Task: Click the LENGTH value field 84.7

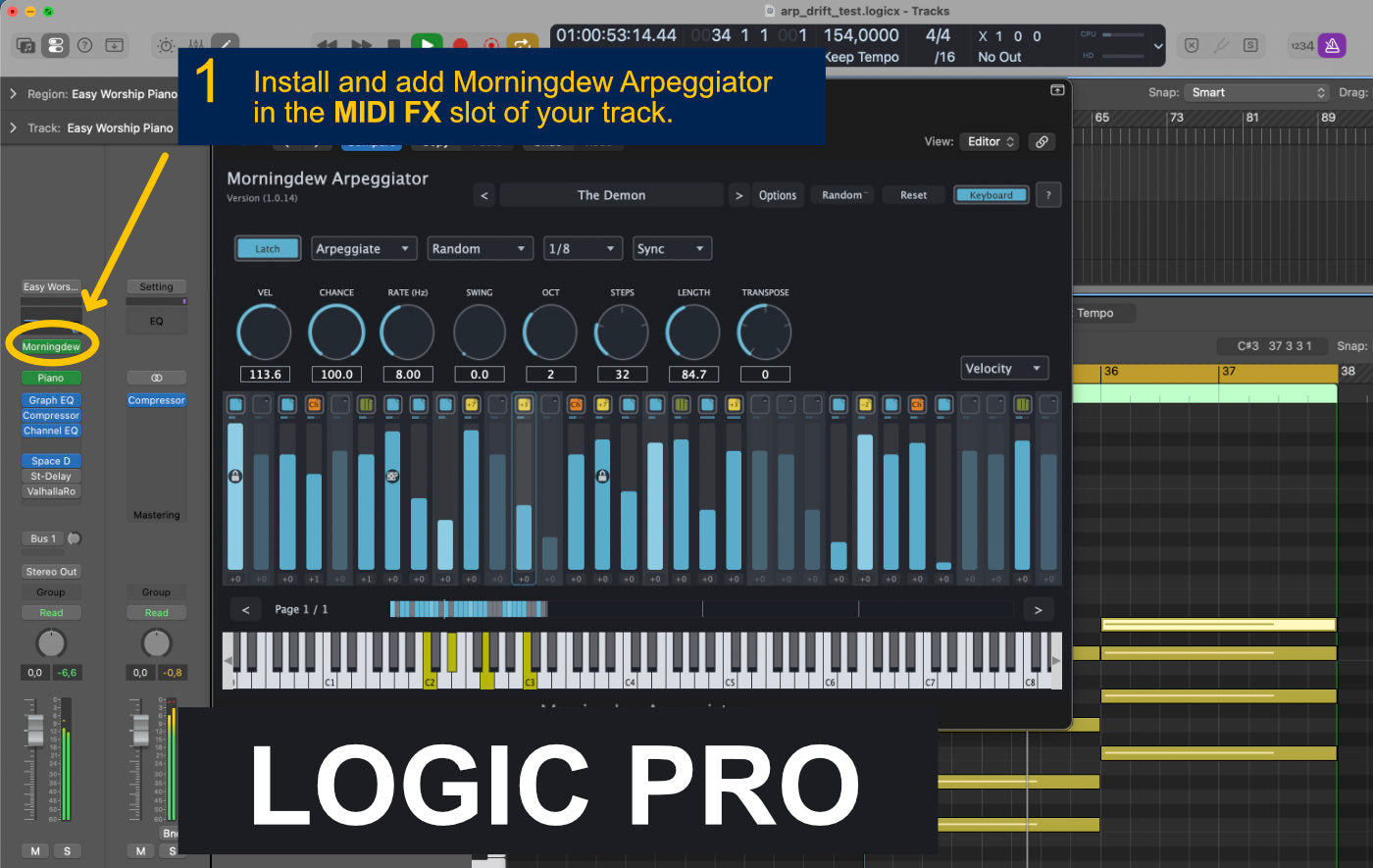Action: (x=693, y=374)
